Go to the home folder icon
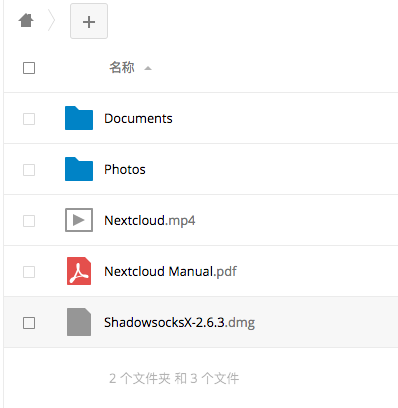 [x=26, y=21]
